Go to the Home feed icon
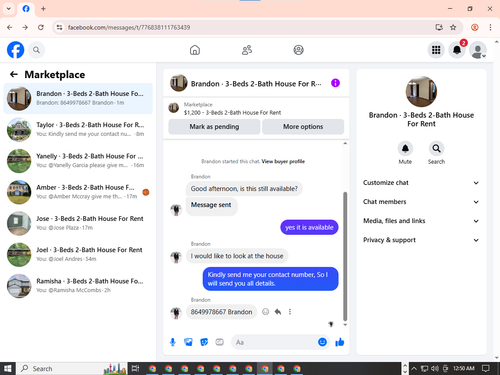 (x=195, y=50)
